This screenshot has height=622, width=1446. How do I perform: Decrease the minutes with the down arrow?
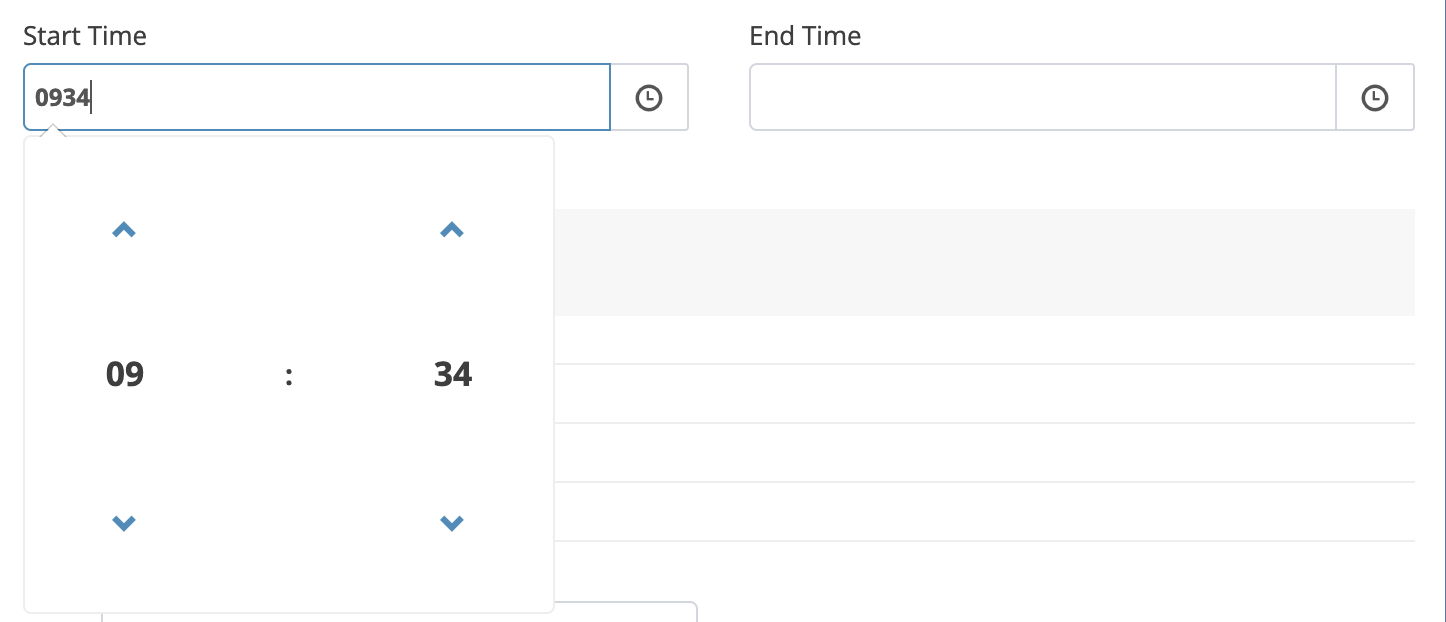click(x=452, y=522)
